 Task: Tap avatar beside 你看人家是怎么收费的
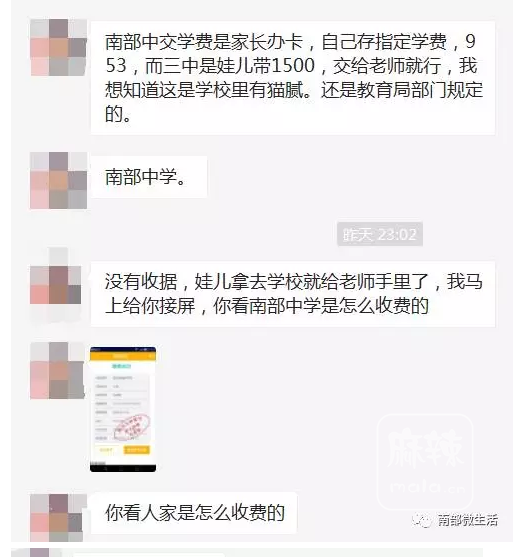(58, 517)
